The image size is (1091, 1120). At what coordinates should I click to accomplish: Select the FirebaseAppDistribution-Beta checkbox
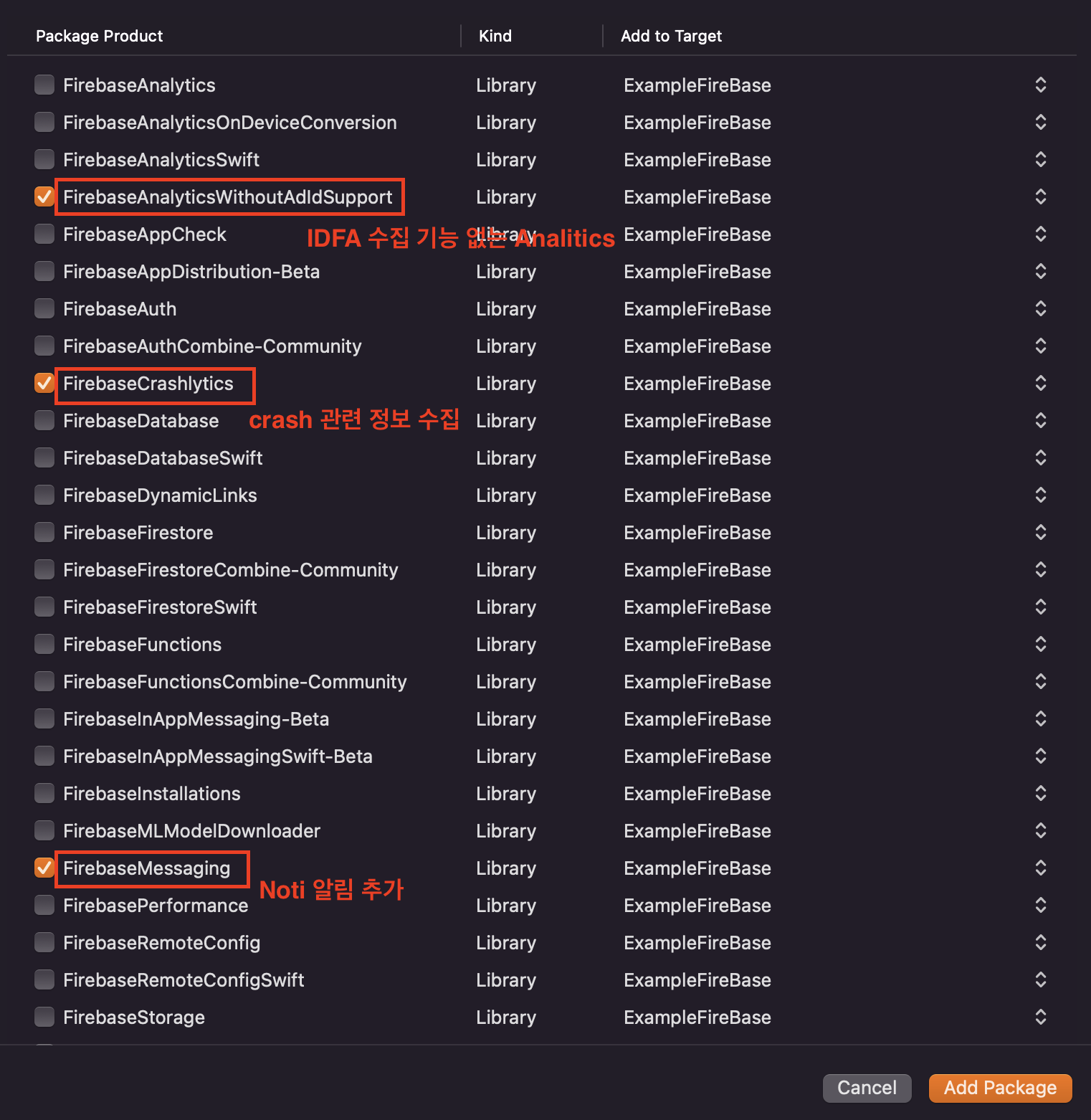pyautogui.click(x=44, y=271)
